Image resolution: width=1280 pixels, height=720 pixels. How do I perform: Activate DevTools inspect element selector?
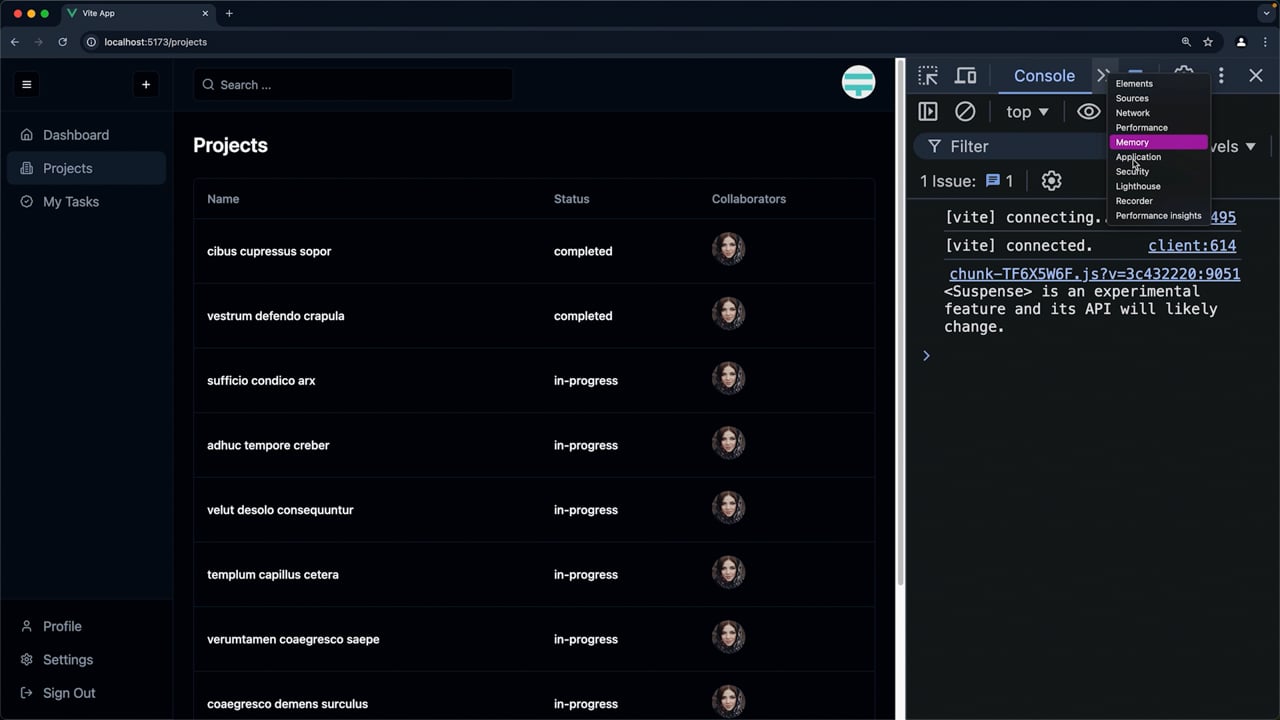pos(928,76)
